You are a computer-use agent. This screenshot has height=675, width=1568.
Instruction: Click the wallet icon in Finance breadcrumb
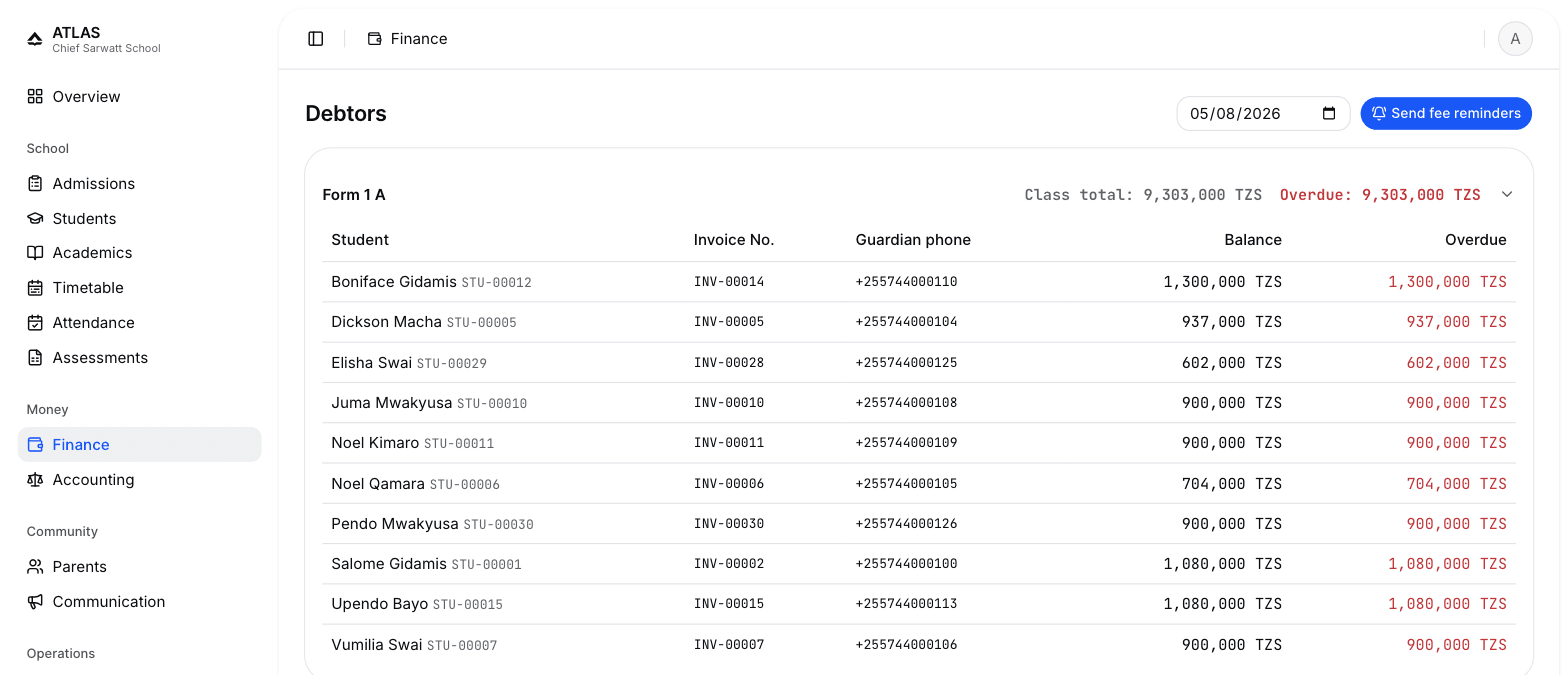pos(375,39)
